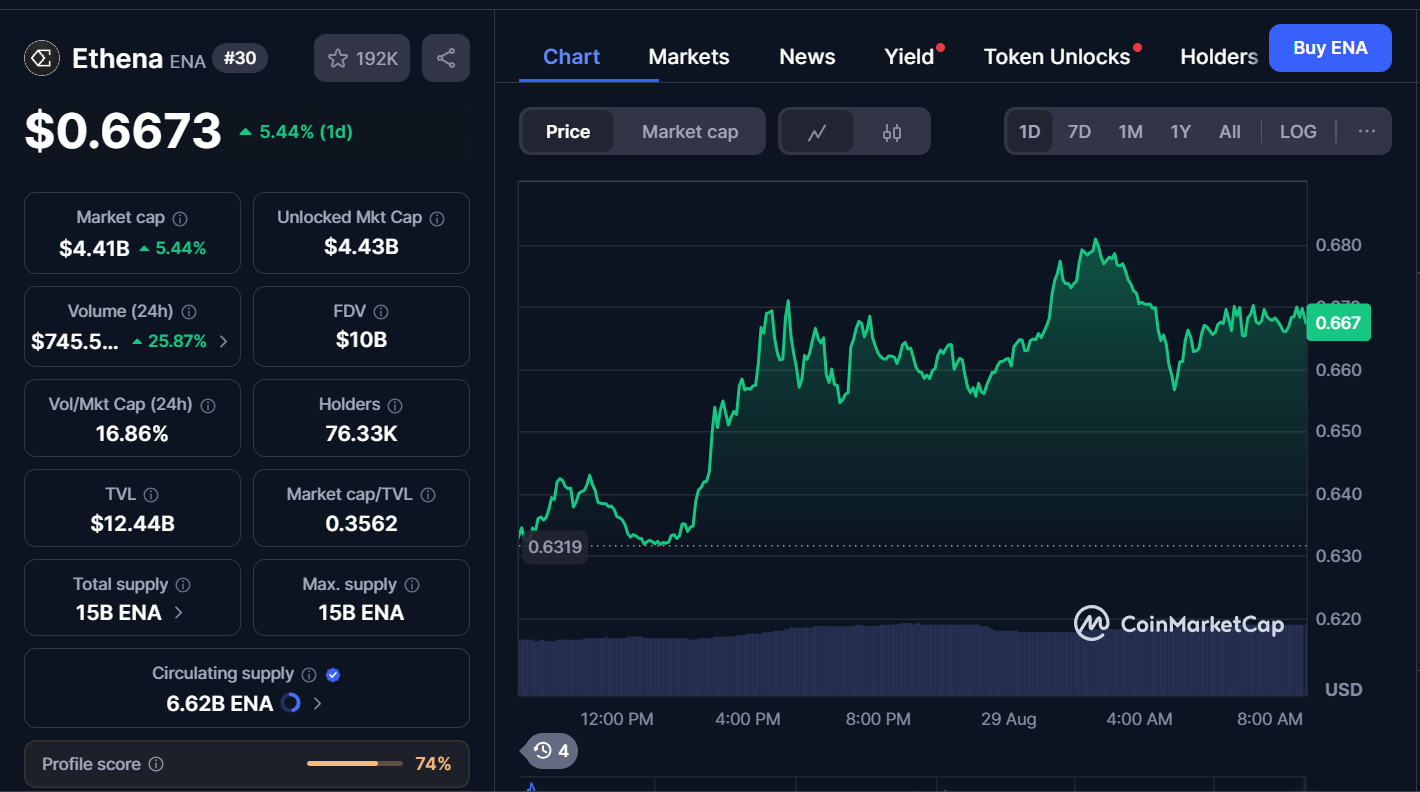Click the $10B FDV value
The height and width of the screenshot is (792, 1420).
[361, 340]
